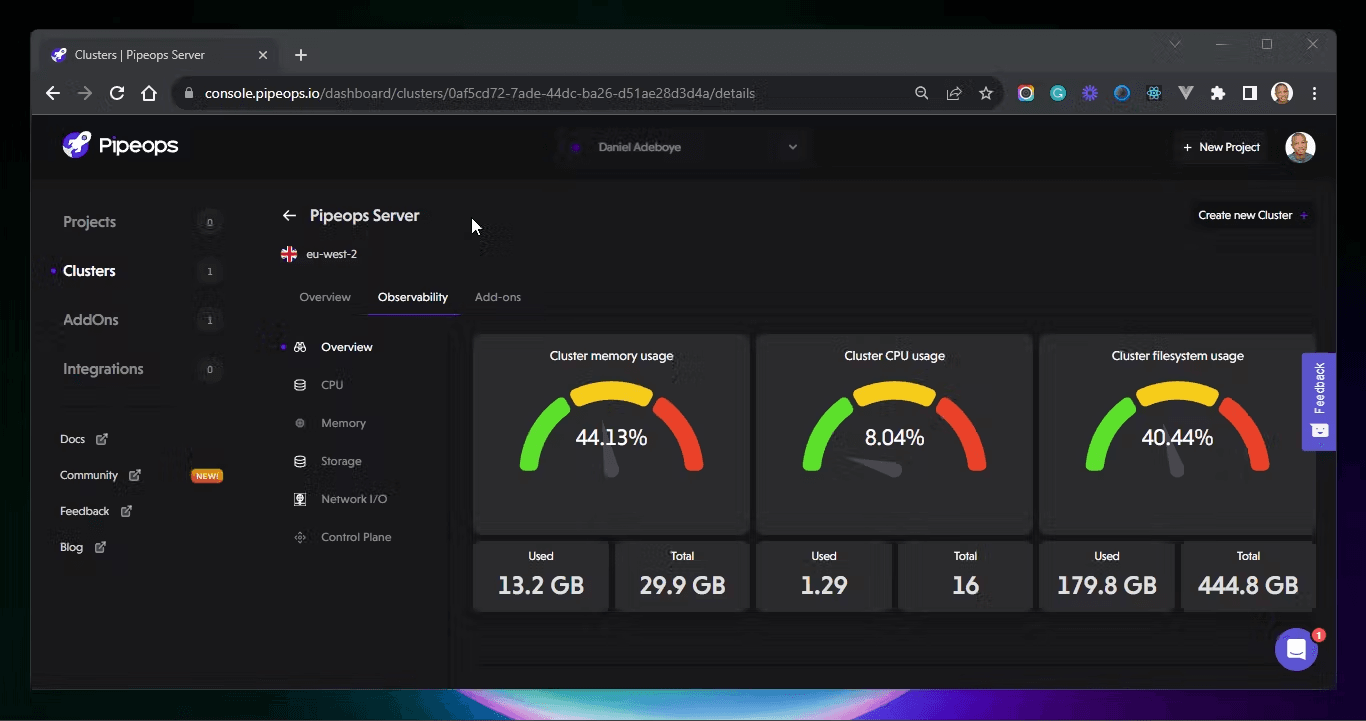
Task: Open the Docs external link
Action: point(84,439)
